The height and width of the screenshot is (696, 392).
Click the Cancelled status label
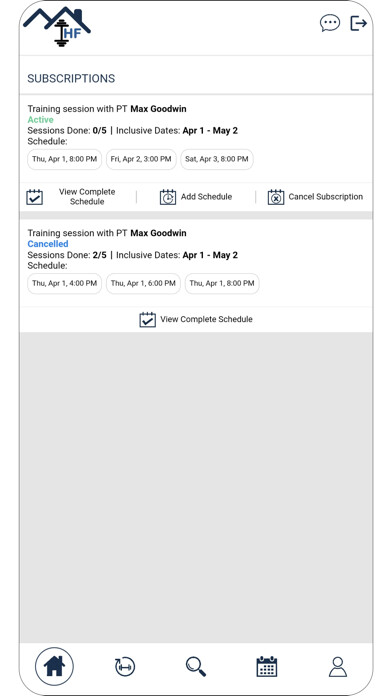(48, 244)
